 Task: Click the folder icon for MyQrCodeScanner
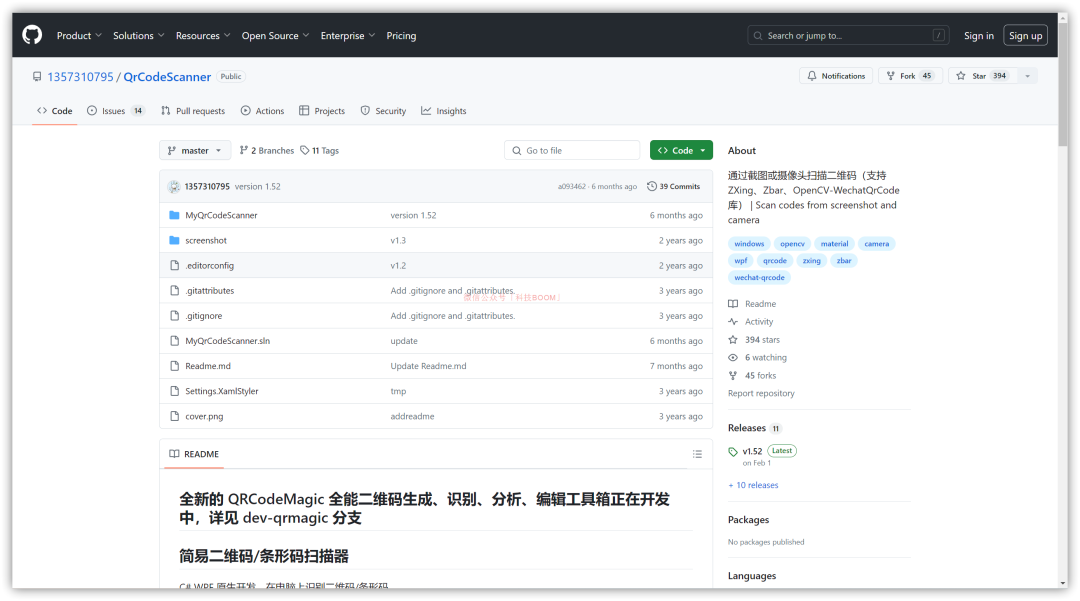pyautogui.click(x=174, y=215)
